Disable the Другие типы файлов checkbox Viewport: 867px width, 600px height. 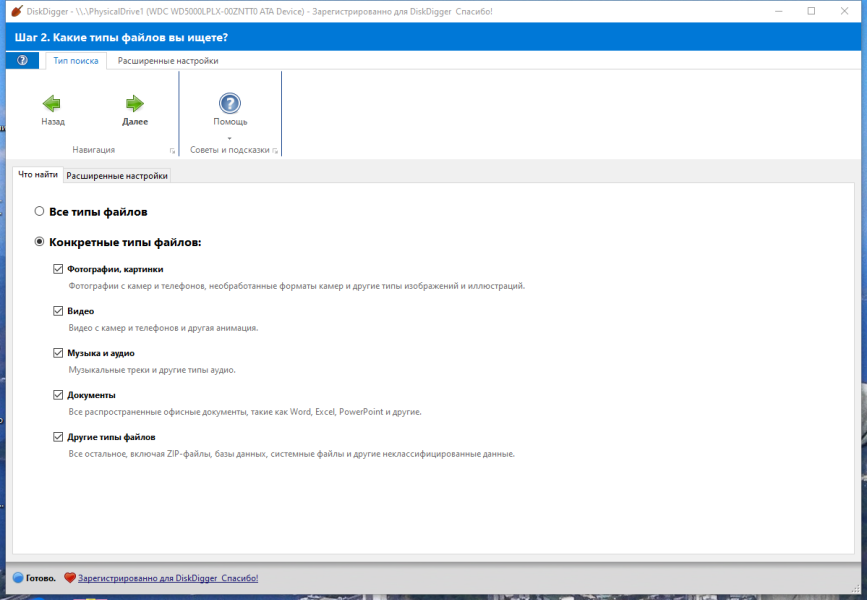[58, 437]
